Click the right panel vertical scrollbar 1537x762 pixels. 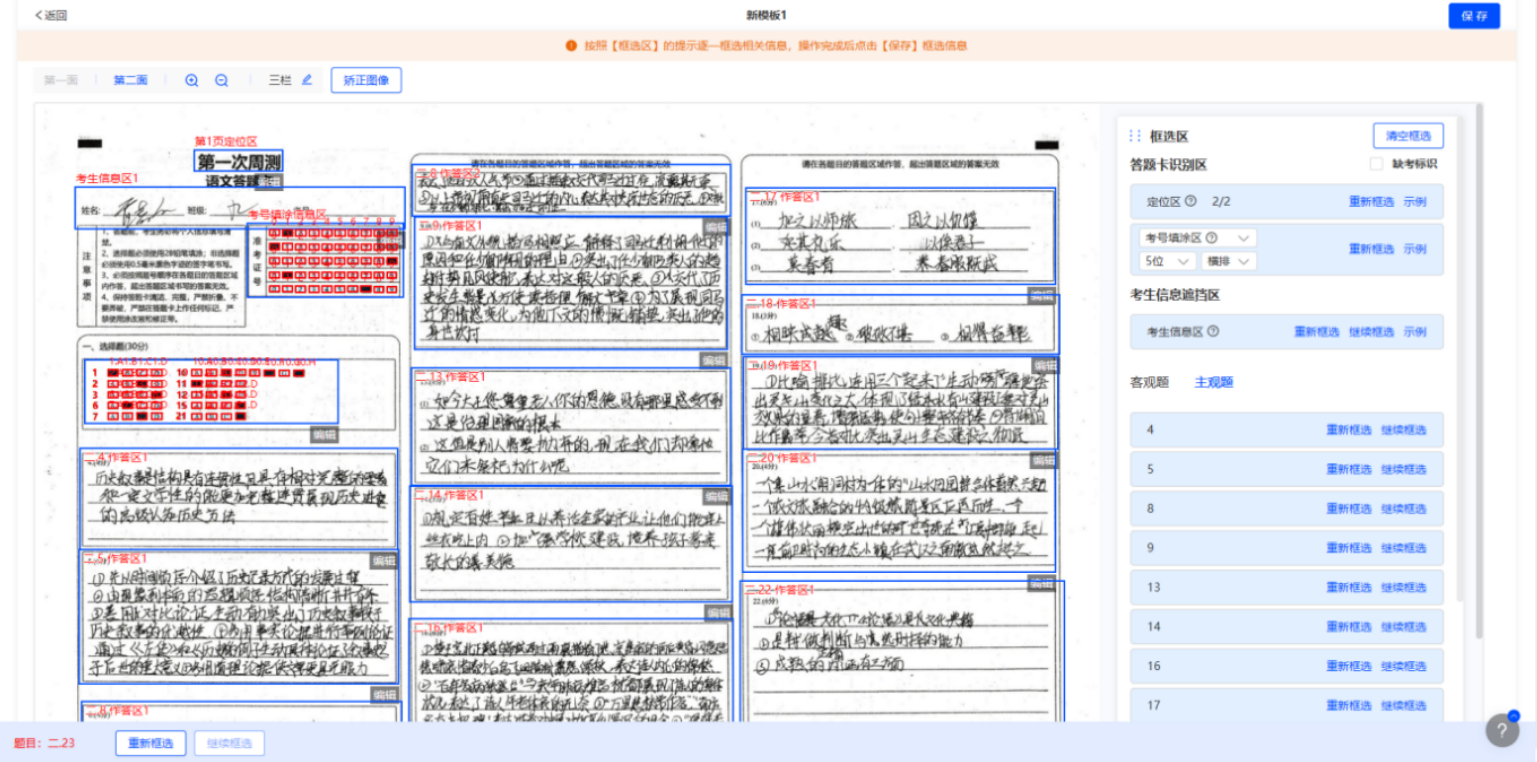(1462, 360)
